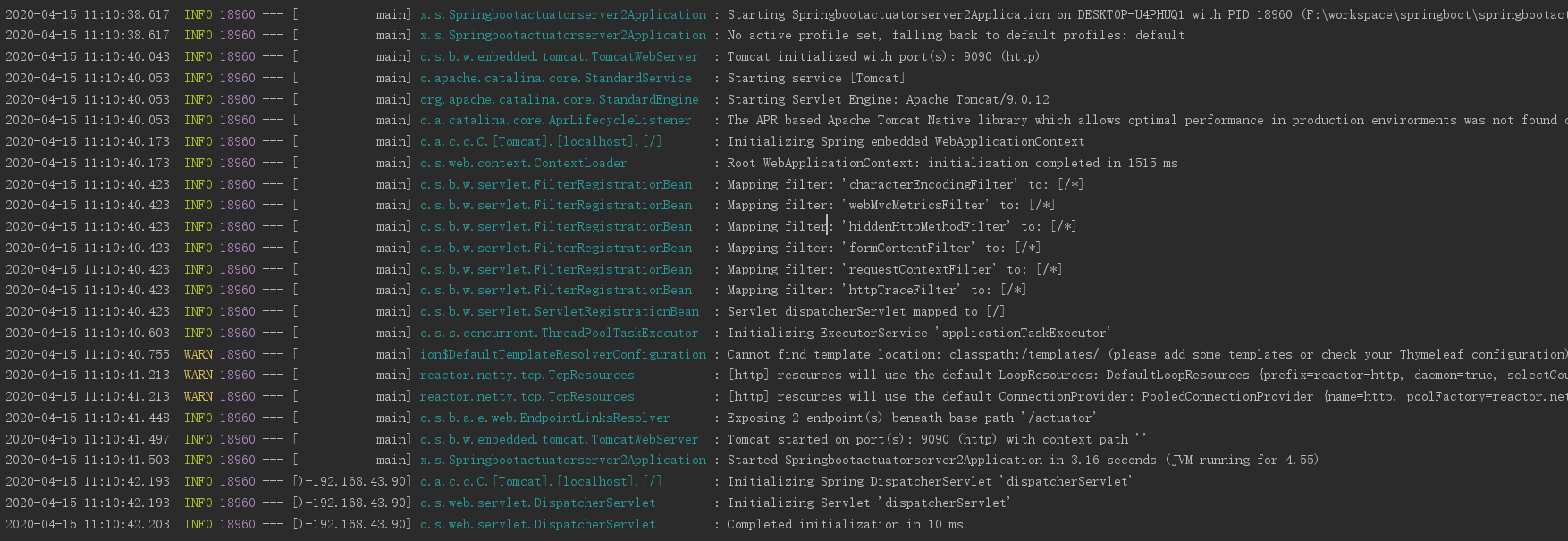Image resolution: width=1568 pixels, height=541 pixels.
Task: Click timestamp '2020-04-15 11:10:40.043'
Action: (88, 56)
